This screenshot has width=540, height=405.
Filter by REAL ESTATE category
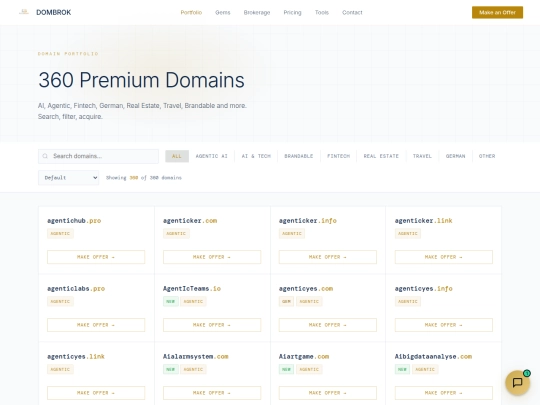381,156
